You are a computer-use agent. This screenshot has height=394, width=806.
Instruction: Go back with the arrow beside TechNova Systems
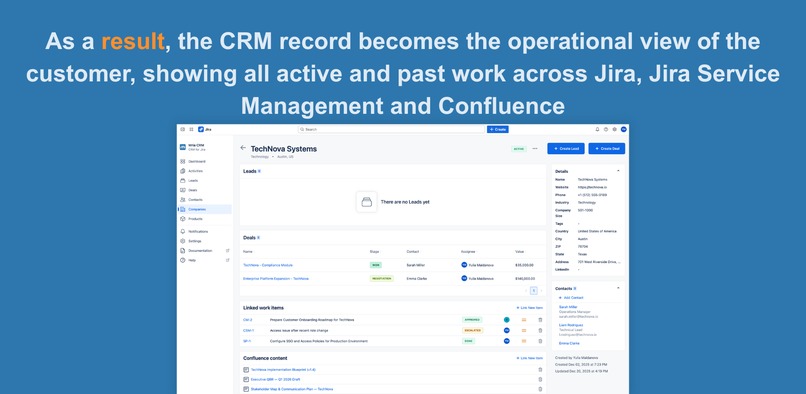[243, 148]
